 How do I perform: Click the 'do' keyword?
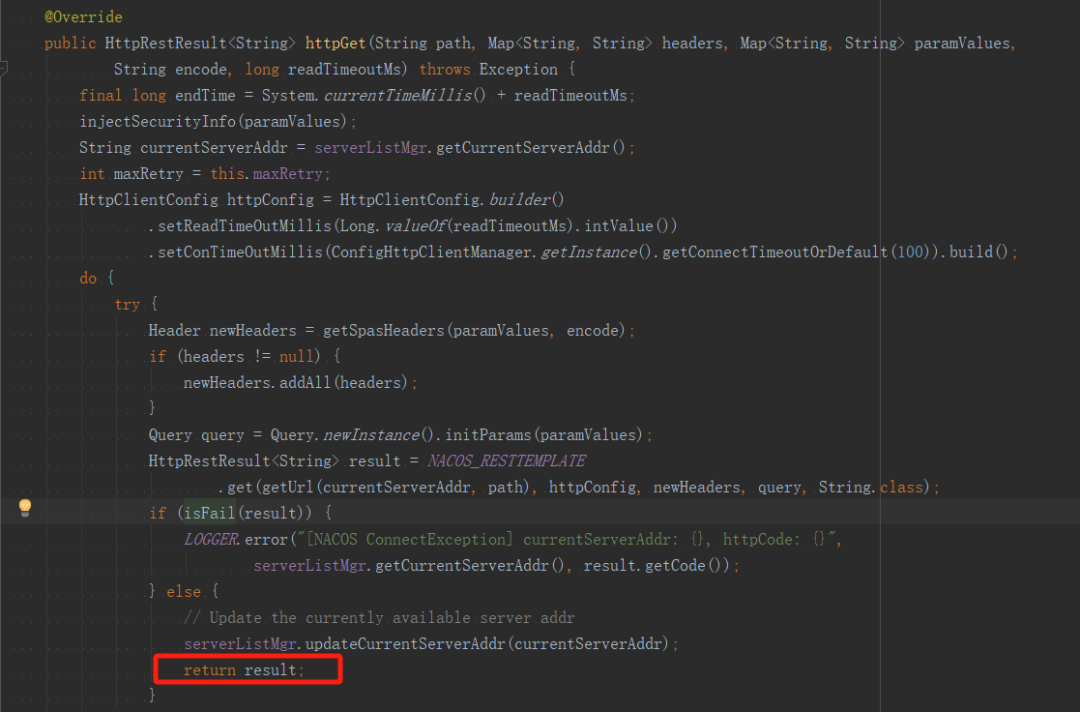point(87,278)
